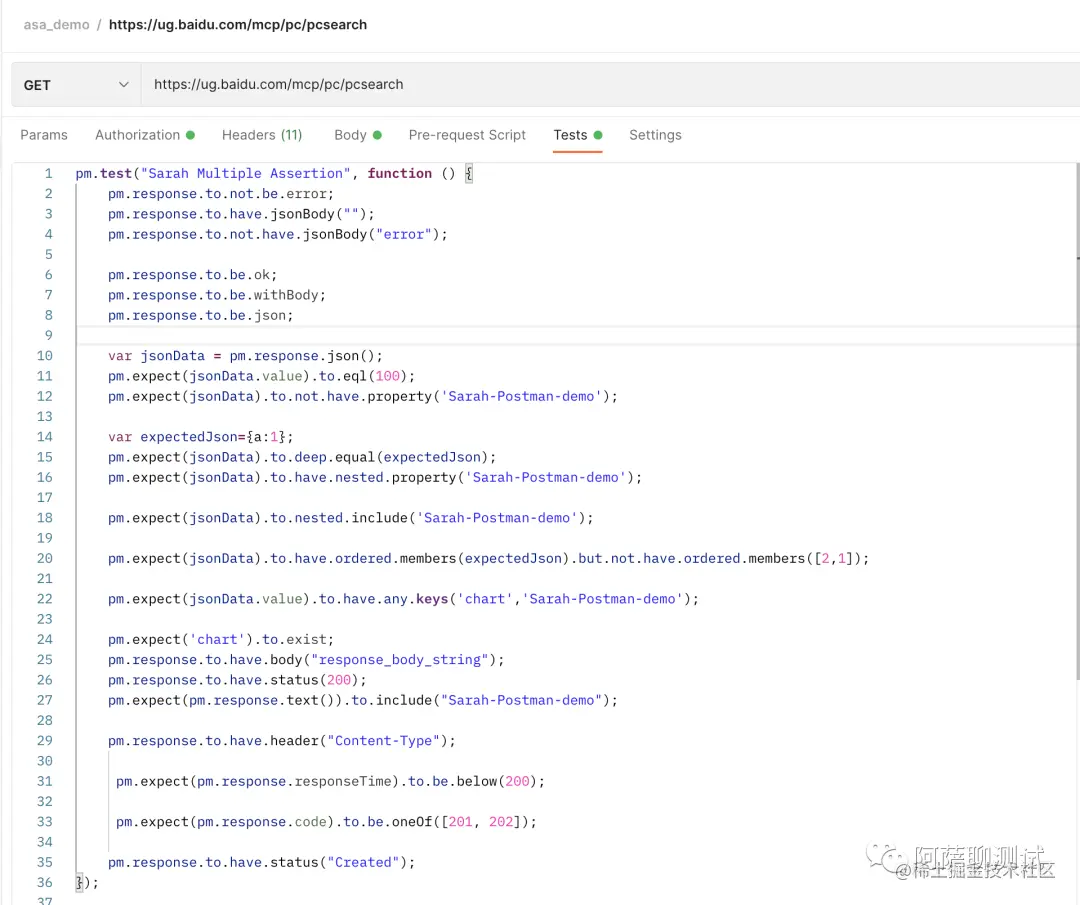1080x905 pixels.
Task: Open the Pre-request Script tab
Action: click(x=467, y=135)
